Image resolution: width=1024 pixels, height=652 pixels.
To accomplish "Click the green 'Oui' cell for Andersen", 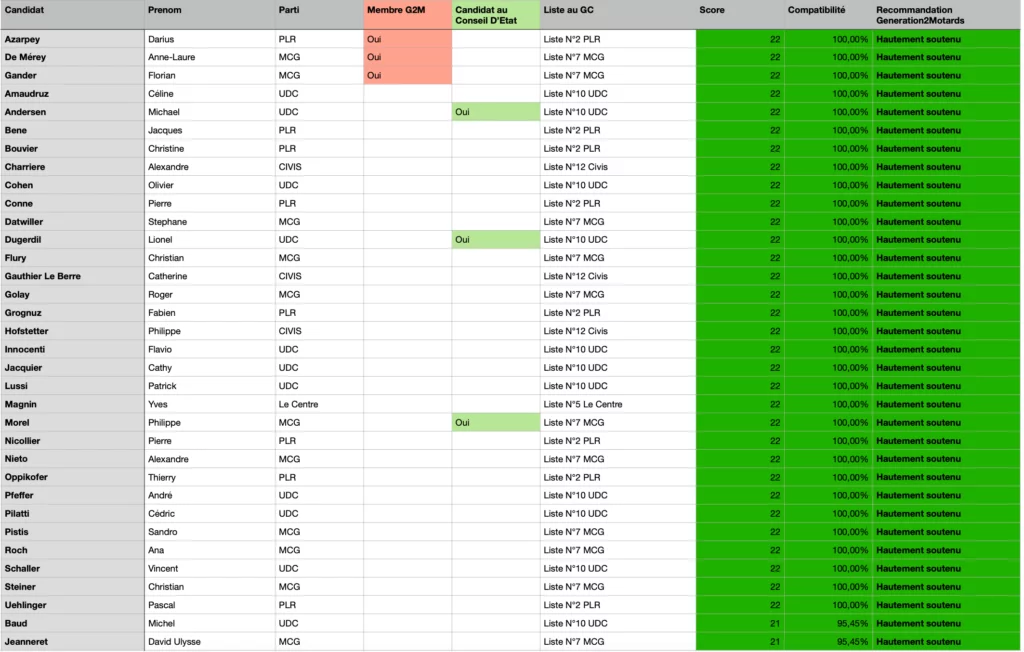I will point(495,112).
